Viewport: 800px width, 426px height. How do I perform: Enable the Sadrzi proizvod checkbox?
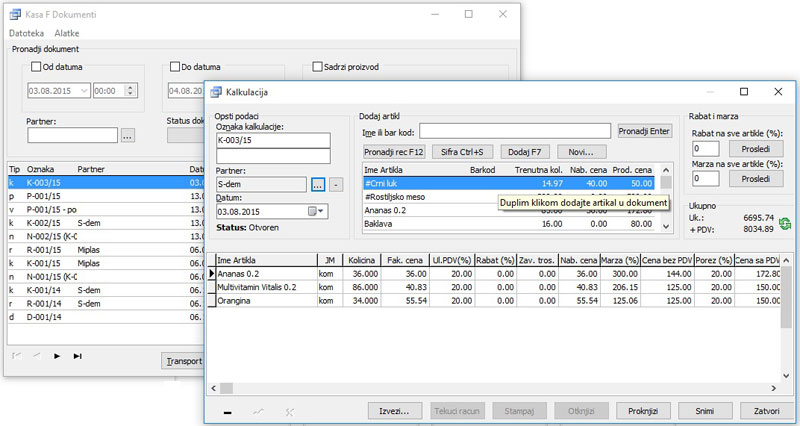coord(317,67)
